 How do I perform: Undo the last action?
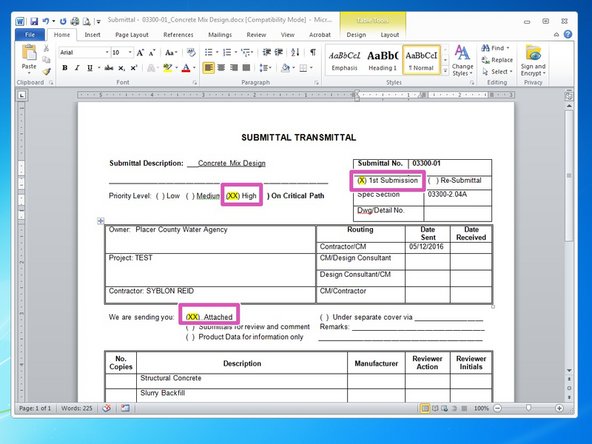click(x=45, y=21)
